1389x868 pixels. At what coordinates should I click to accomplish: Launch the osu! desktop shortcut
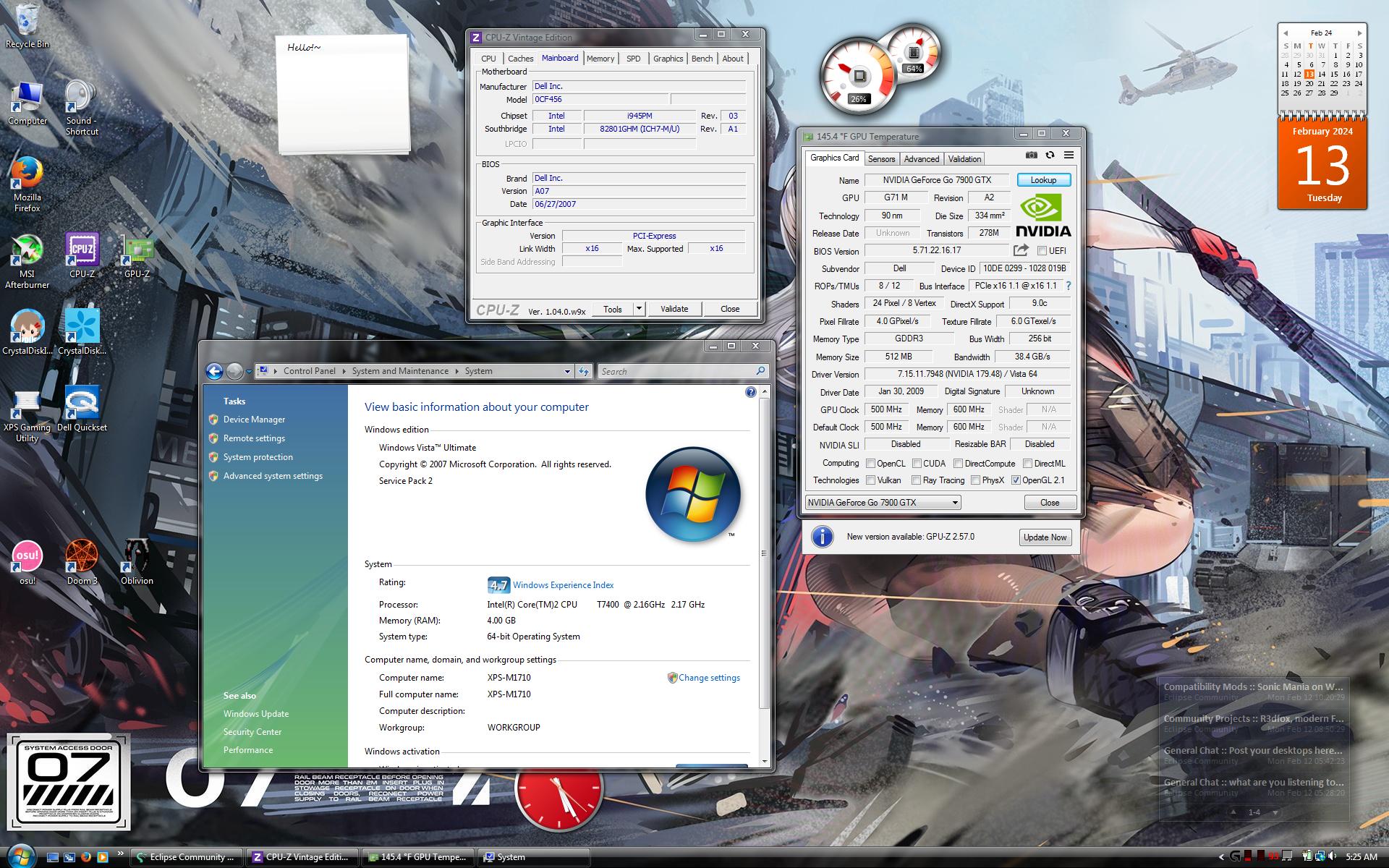(27, 556)
